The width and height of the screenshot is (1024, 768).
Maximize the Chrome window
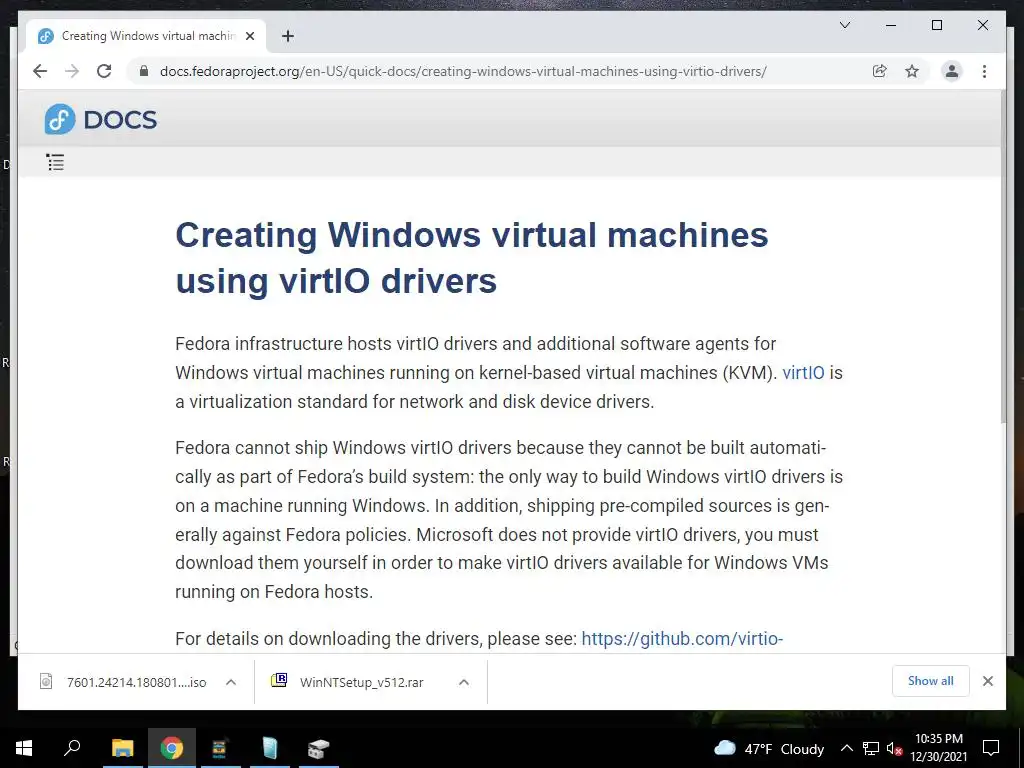pos(936,25)
